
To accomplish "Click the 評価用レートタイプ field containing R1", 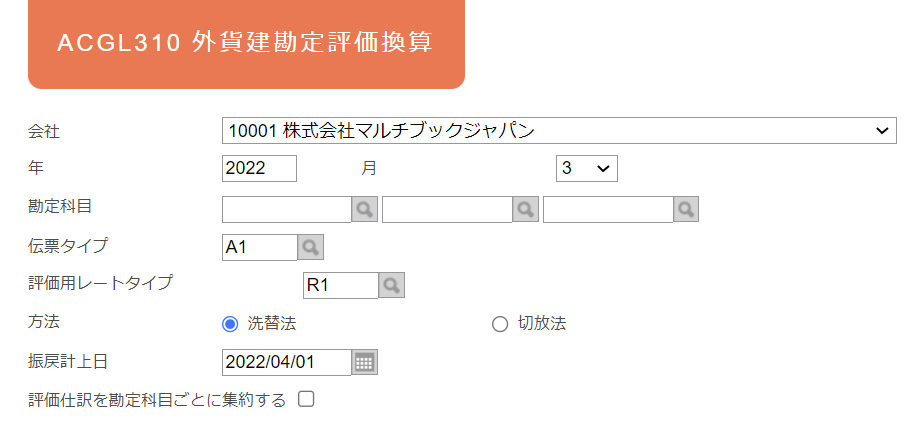I will pyautogui.click(x=341, y=285).
